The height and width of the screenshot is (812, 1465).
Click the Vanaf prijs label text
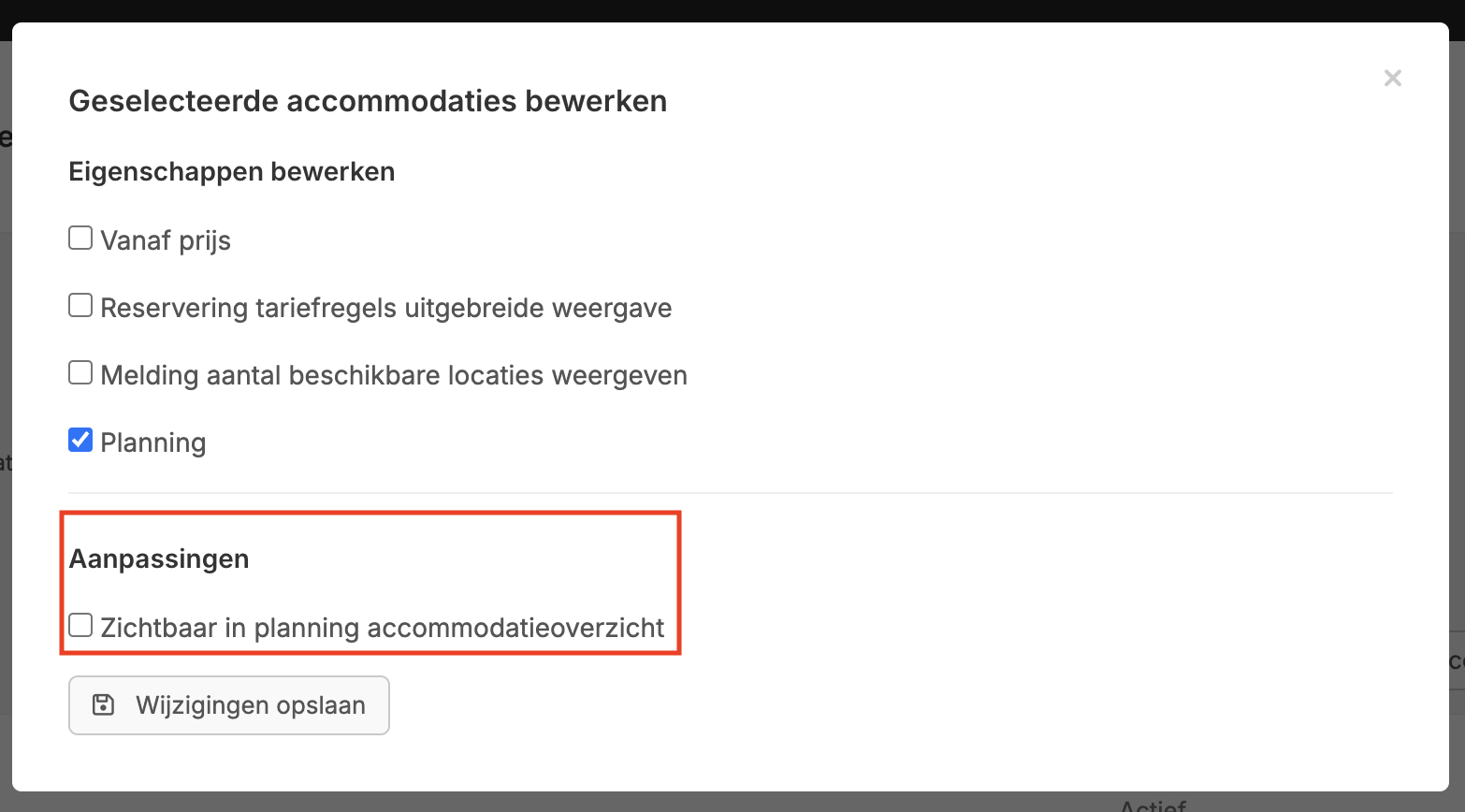pos(166,241)
